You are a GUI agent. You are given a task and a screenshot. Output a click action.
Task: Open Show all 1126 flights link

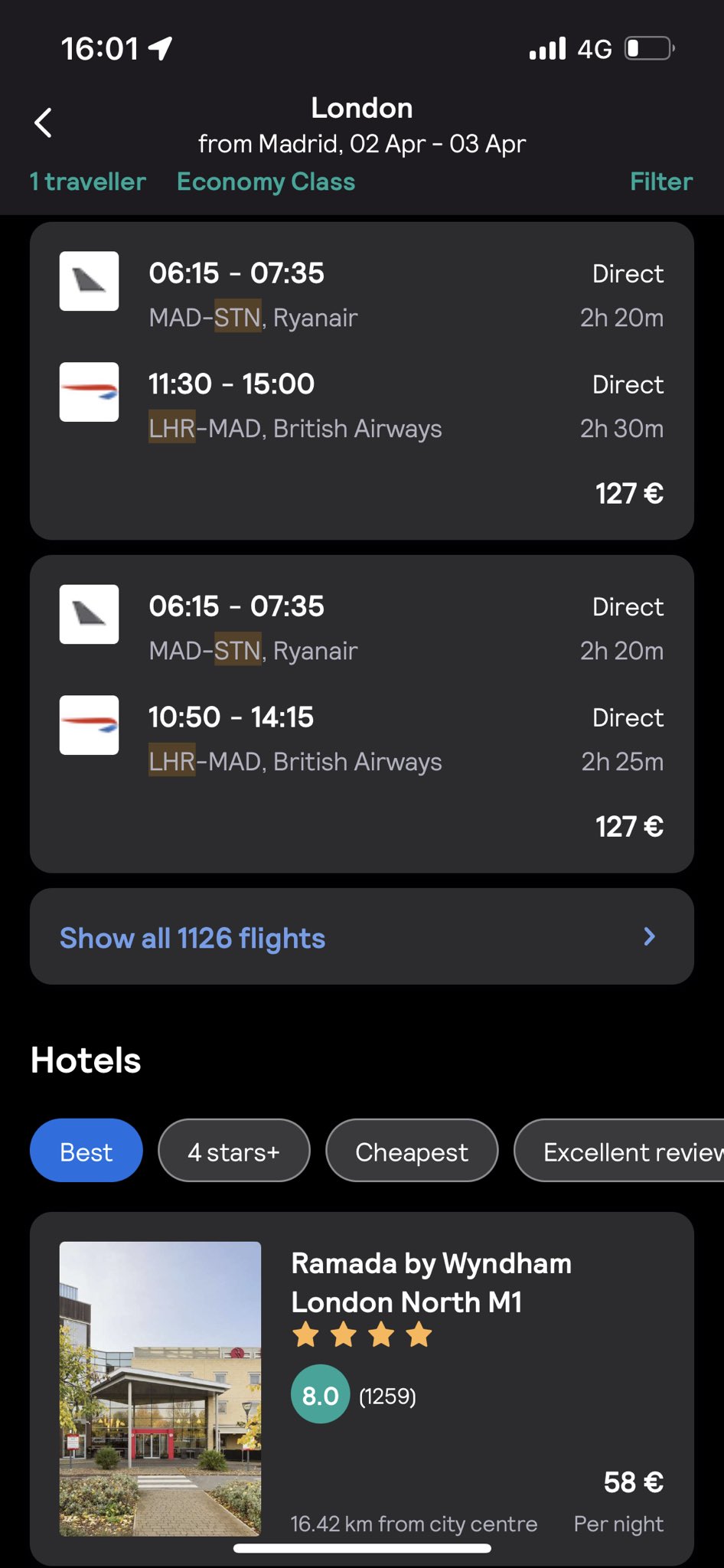[193, 938]
